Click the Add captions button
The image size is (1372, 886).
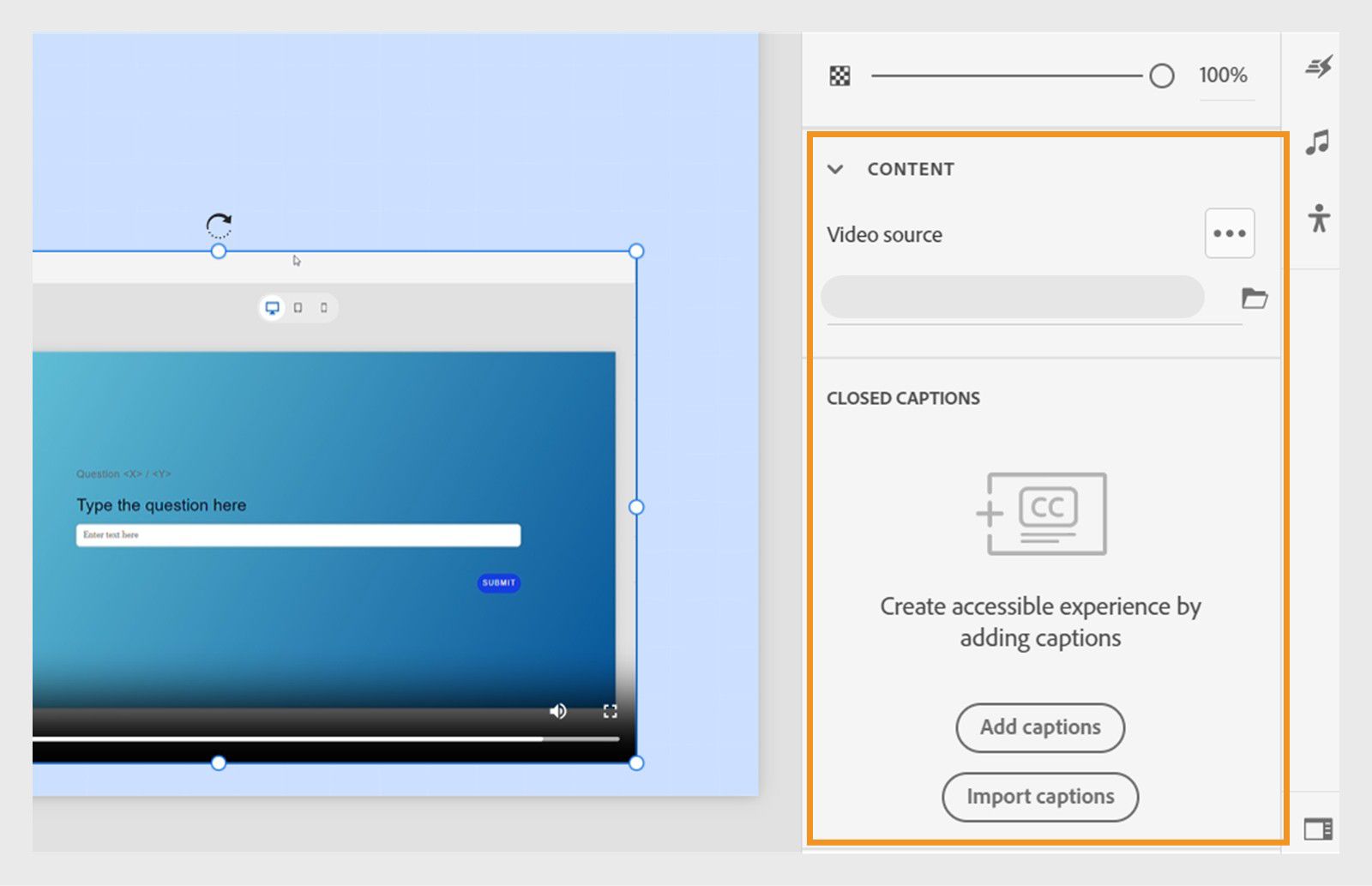click(1039, 727)
